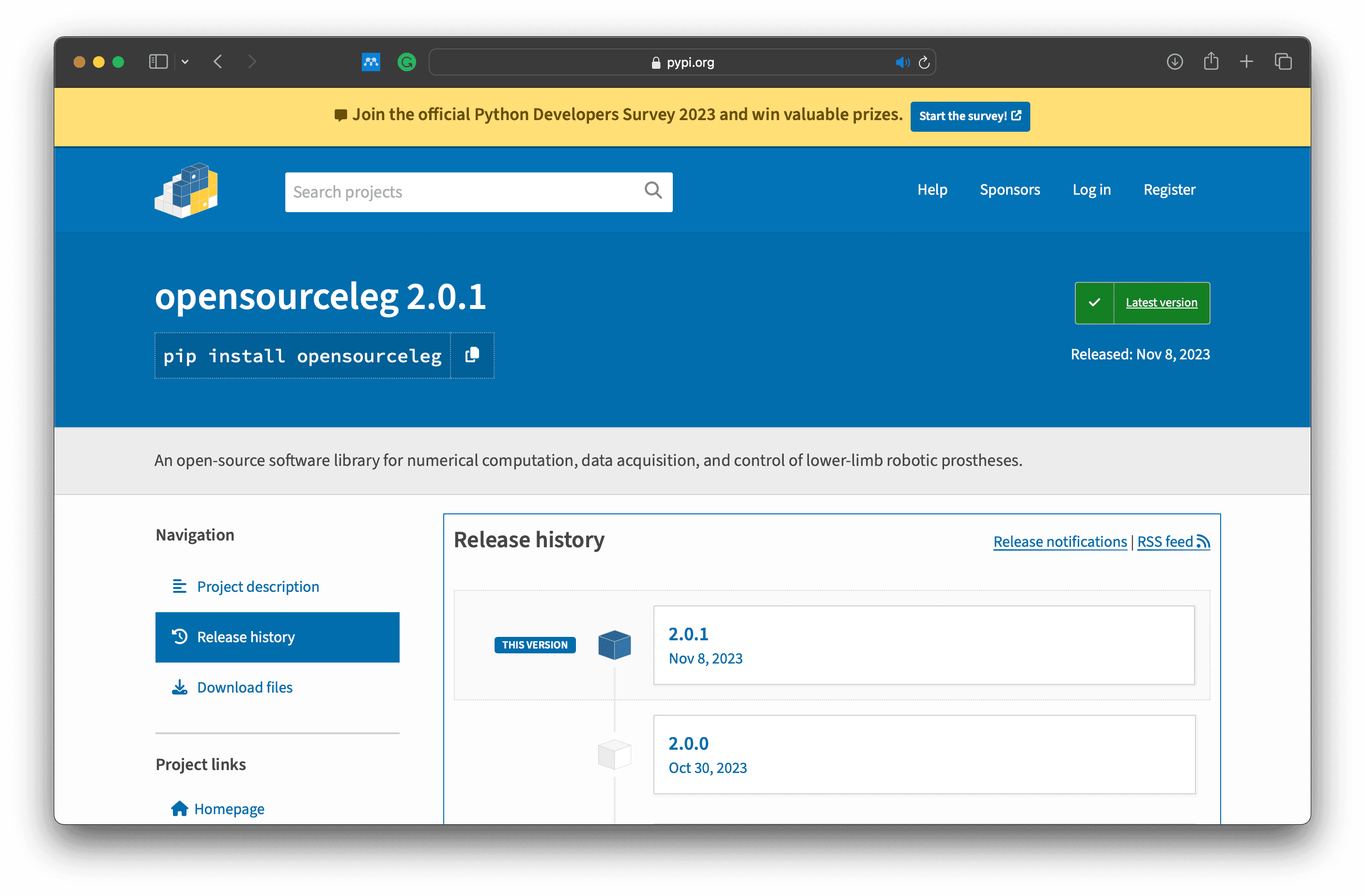The image size is (1365, 896).
Task: Open Project description tab
Action: point(278,586)
